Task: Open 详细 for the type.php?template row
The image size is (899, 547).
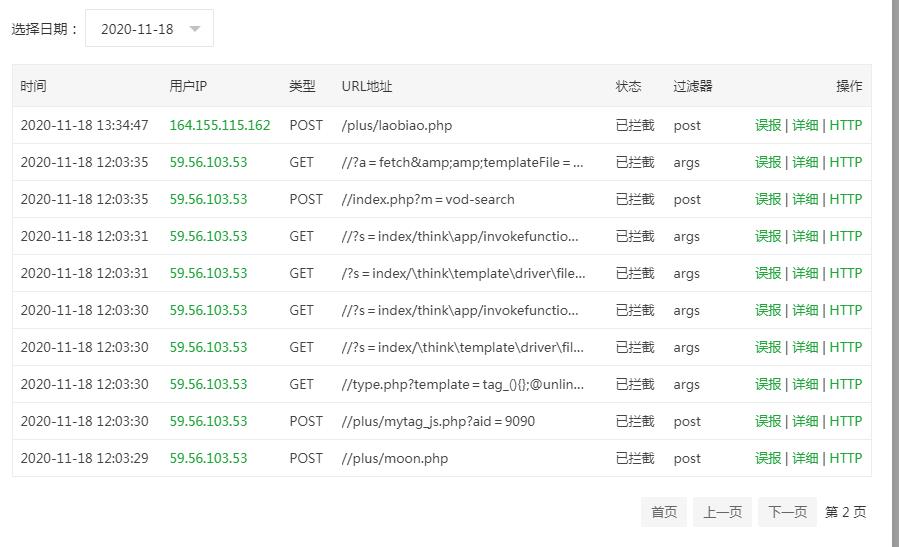Action: 805,384
